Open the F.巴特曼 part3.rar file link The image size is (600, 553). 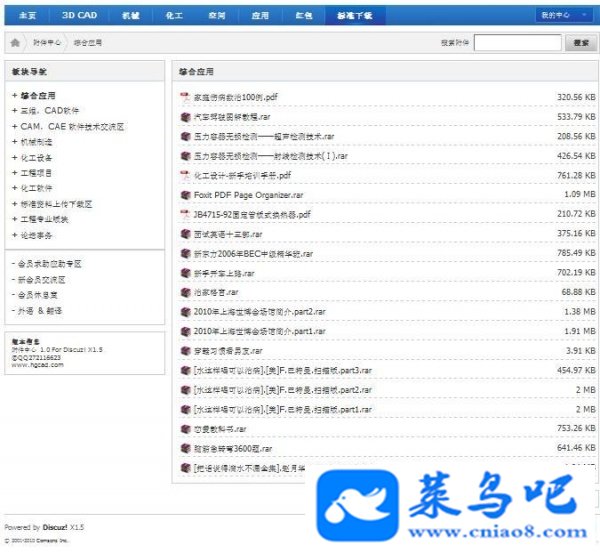coord(283,370)
